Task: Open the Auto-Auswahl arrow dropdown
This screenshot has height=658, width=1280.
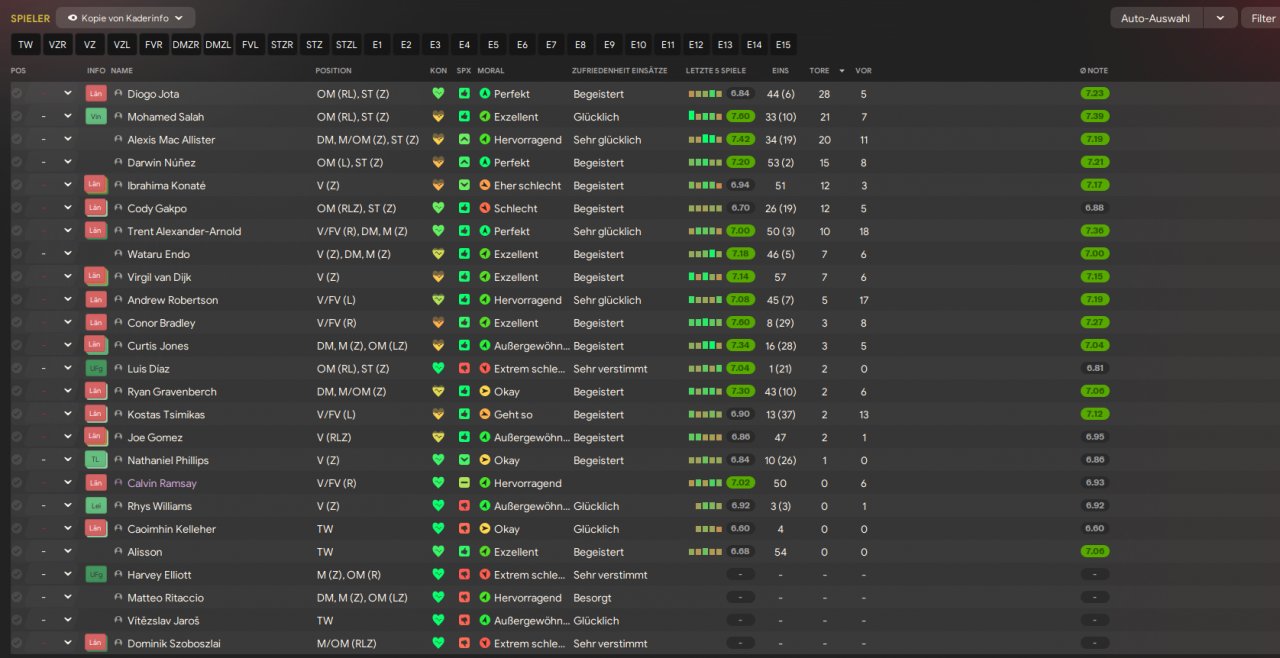Action: (1220, 18)
